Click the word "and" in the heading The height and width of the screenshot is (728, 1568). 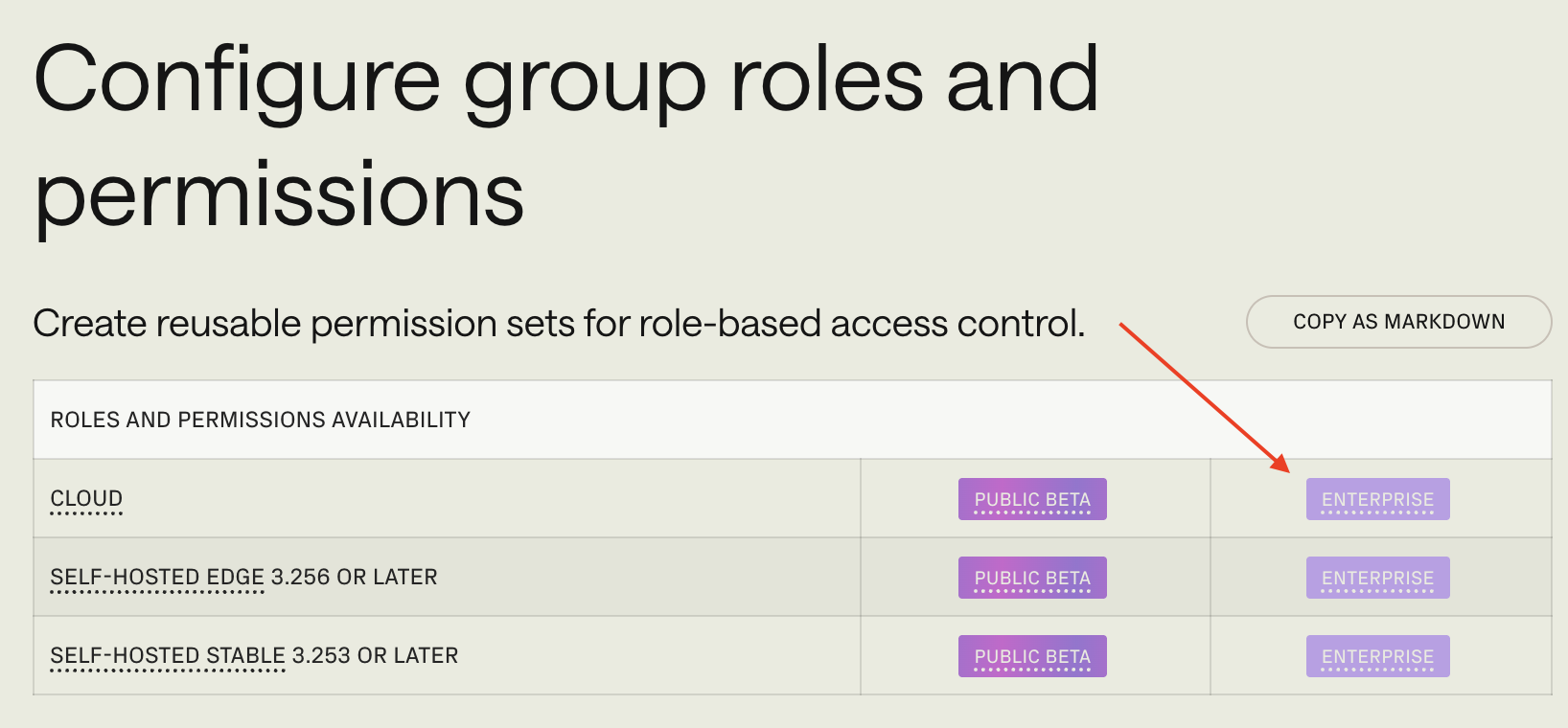pos(1022,81)
